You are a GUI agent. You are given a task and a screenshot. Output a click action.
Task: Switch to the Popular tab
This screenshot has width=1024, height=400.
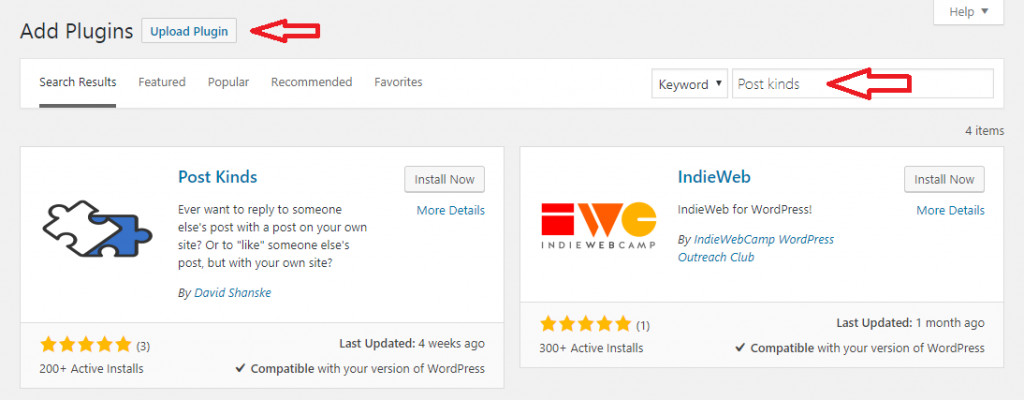(x=229, y=82)
